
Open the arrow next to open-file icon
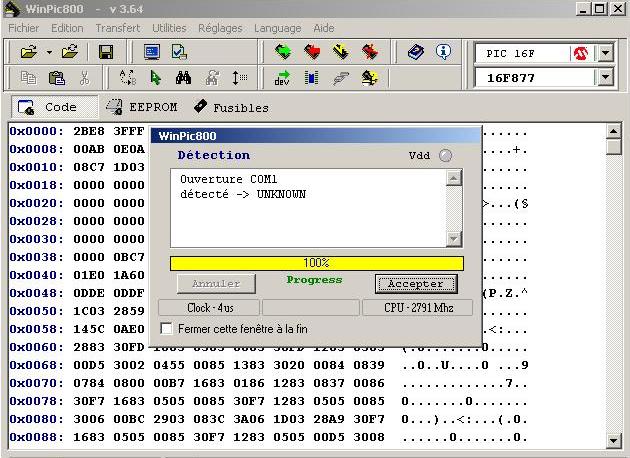tap(49, 52)
